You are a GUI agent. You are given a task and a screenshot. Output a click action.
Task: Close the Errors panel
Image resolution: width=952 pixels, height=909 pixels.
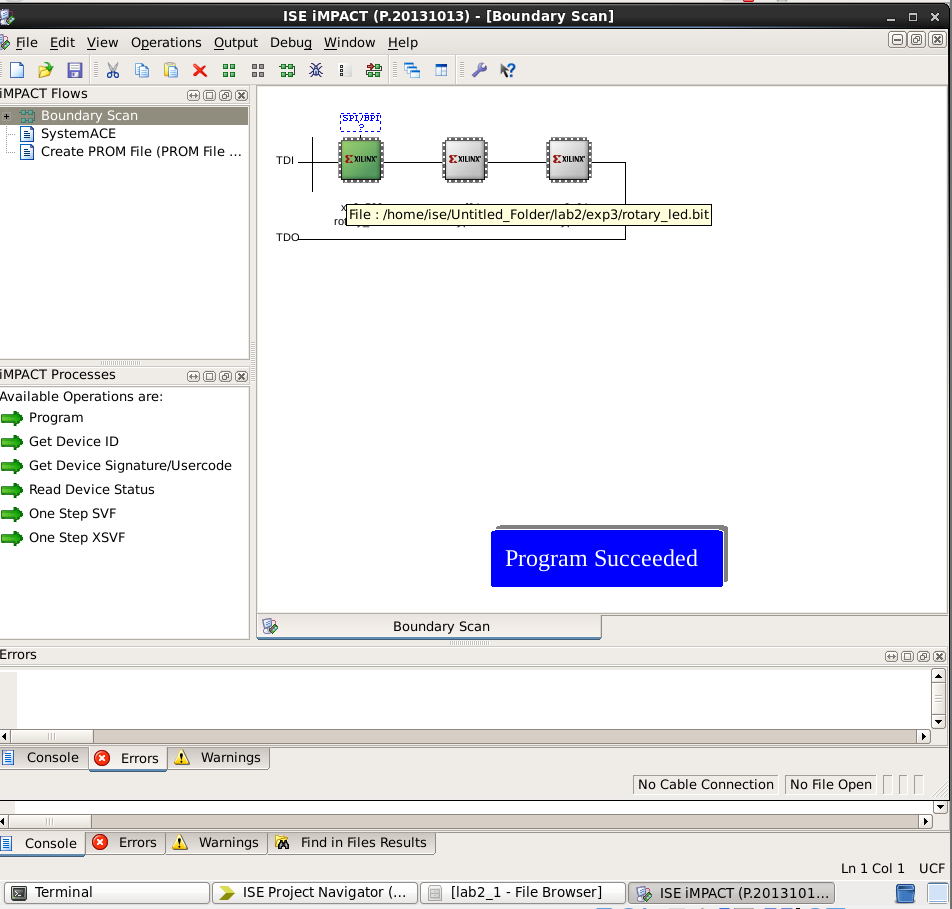point(939,656)
